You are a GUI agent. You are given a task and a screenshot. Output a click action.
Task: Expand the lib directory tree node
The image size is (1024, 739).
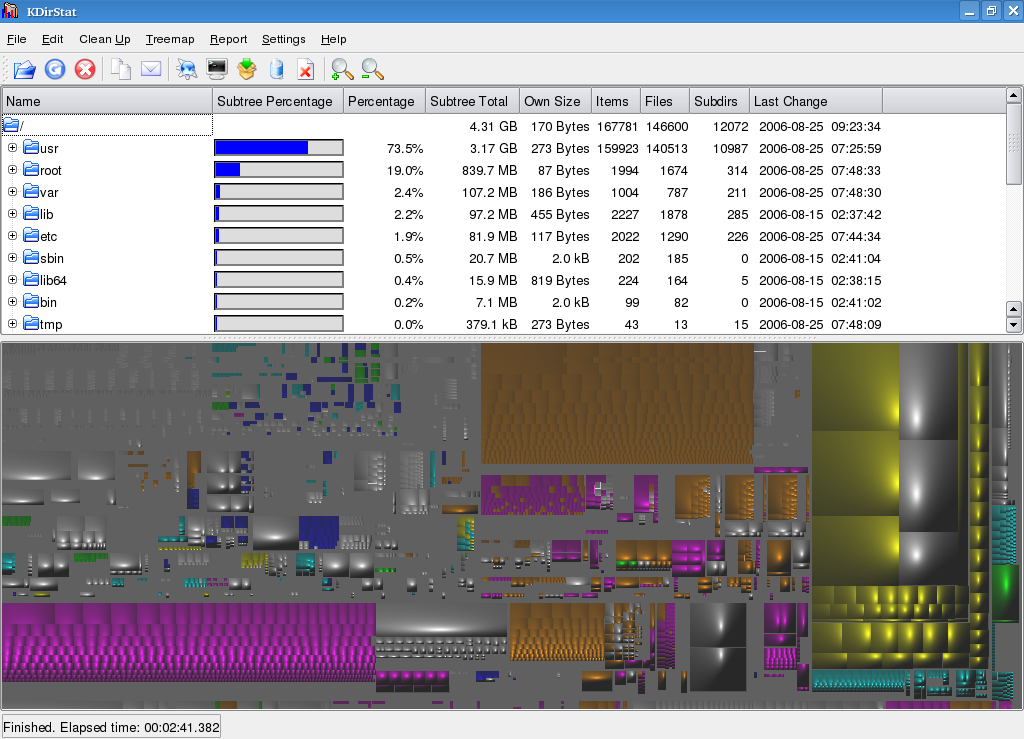pyautogui.click(x=12, y=213)
